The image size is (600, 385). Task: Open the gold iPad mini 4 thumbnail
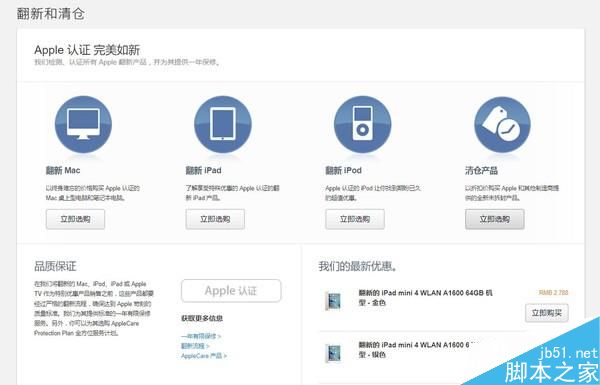[x=333, y=301]
